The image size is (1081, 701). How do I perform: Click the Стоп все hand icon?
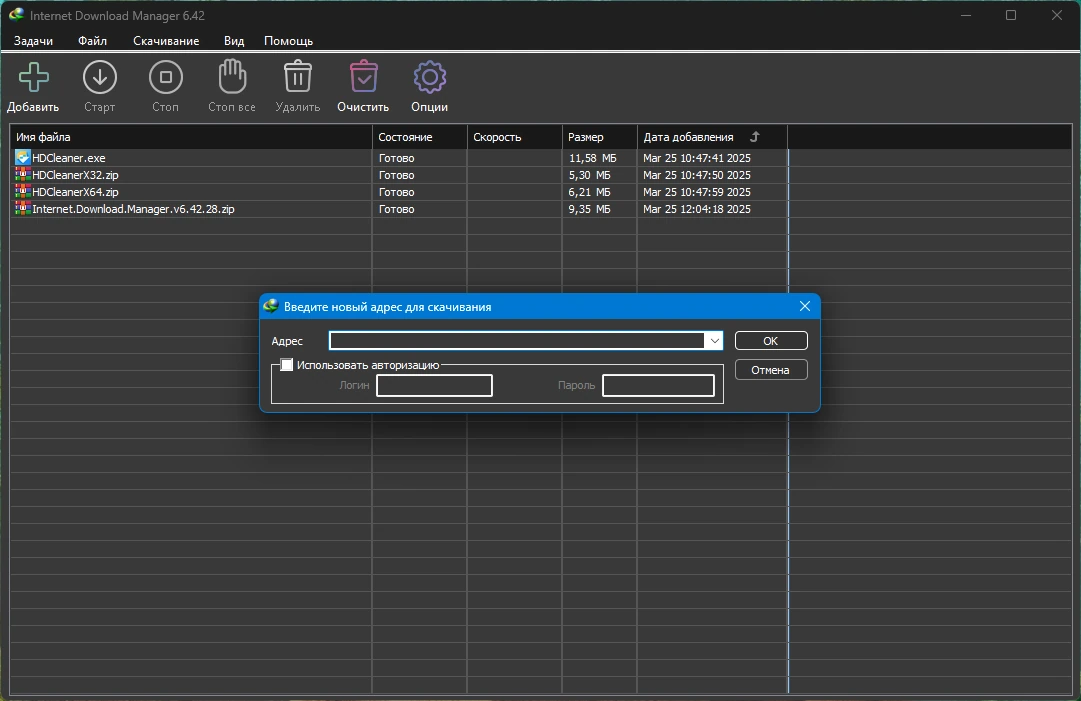pos(232,77)
